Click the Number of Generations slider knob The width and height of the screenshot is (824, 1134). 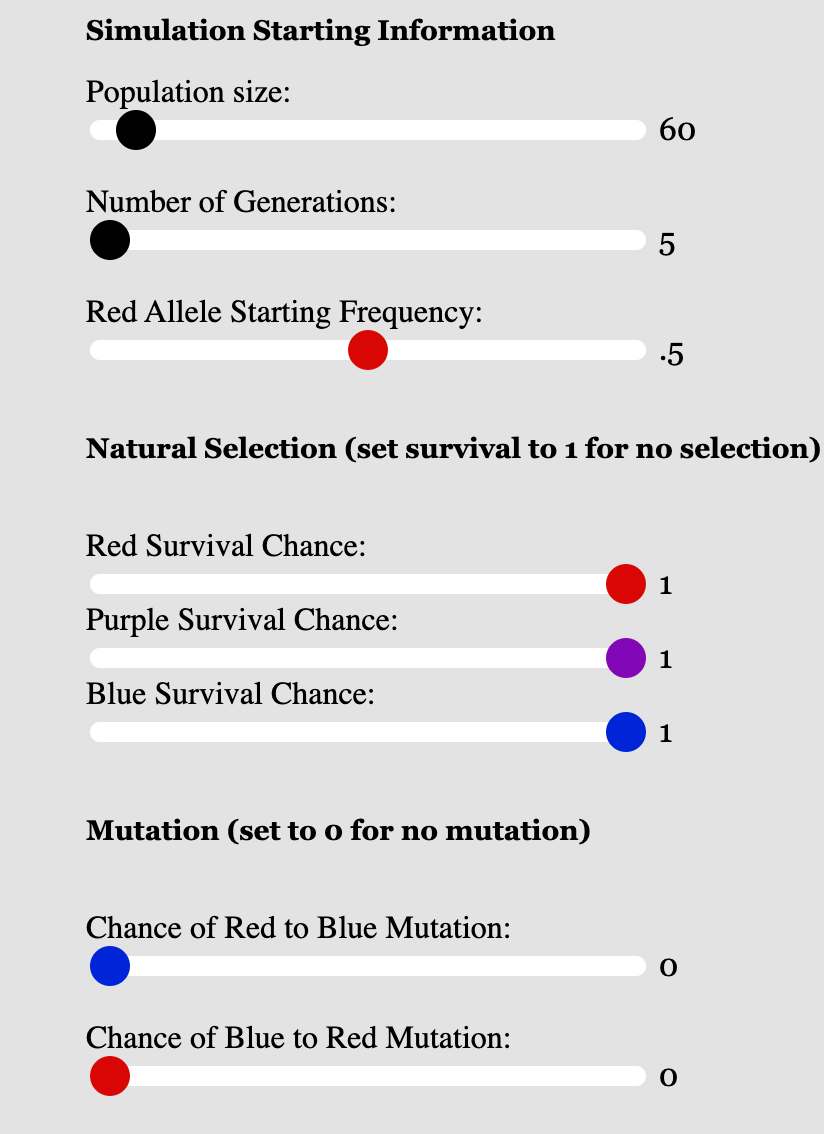coord(110,240)
